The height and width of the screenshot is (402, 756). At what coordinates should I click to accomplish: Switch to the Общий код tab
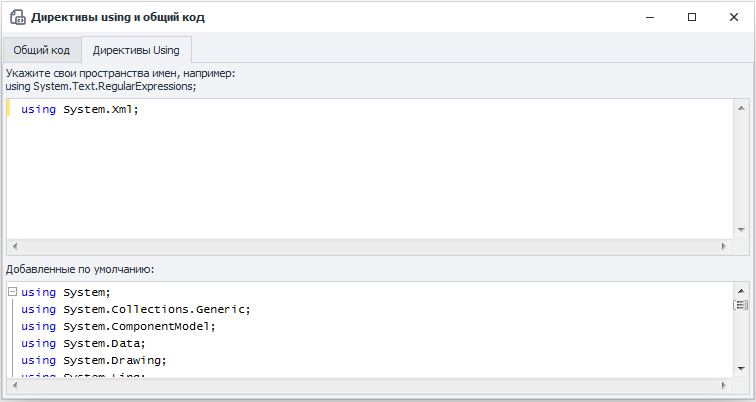point(41,50)
